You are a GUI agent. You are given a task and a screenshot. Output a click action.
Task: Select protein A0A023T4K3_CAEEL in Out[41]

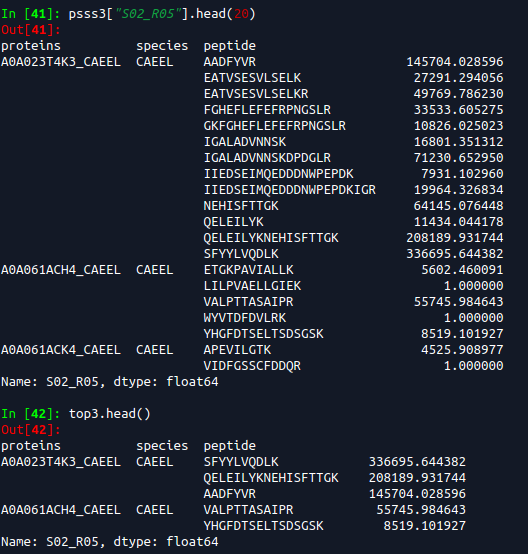point(61,62)
